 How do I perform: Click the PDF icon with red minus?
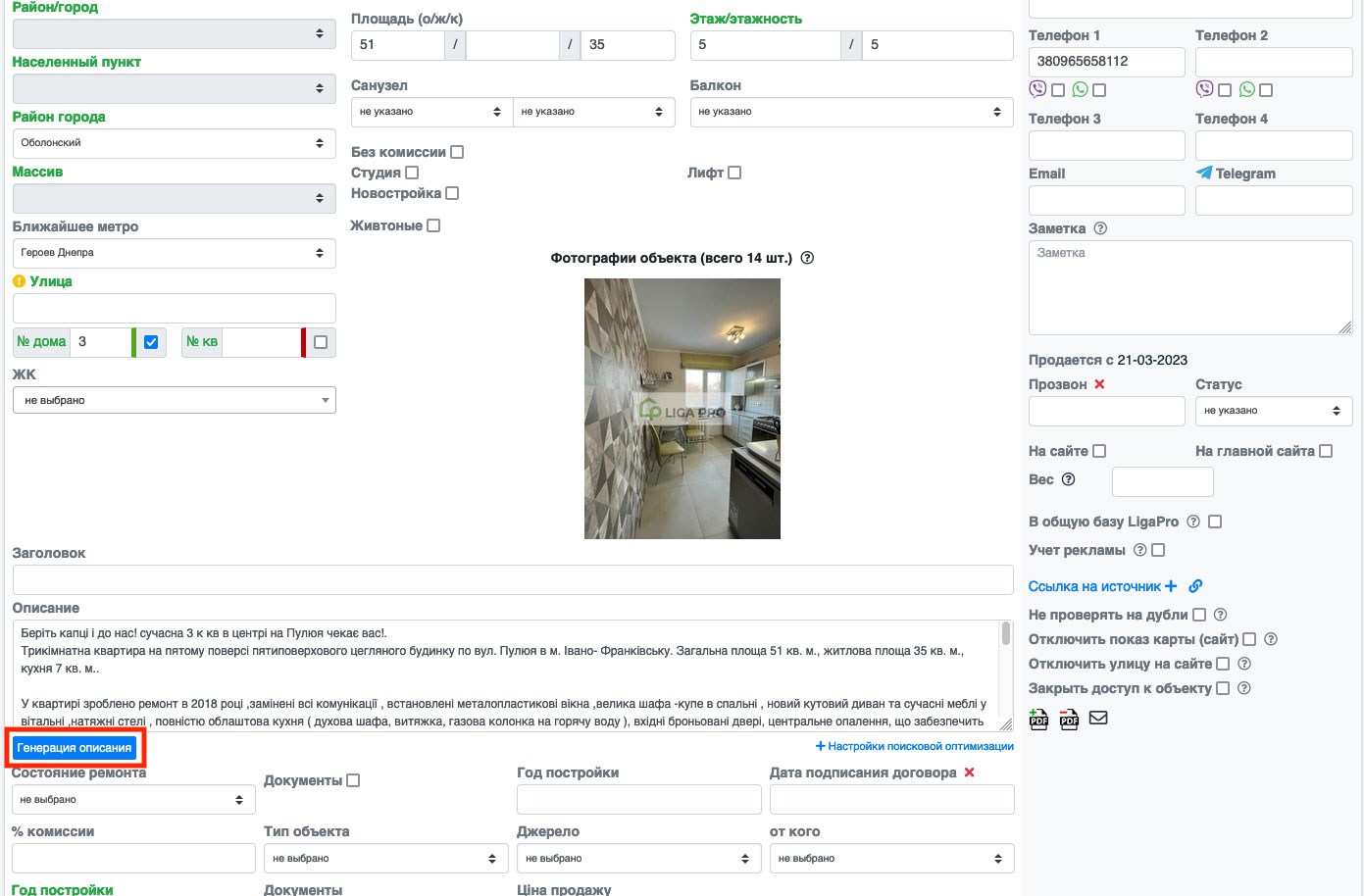tap(1069, 720)
